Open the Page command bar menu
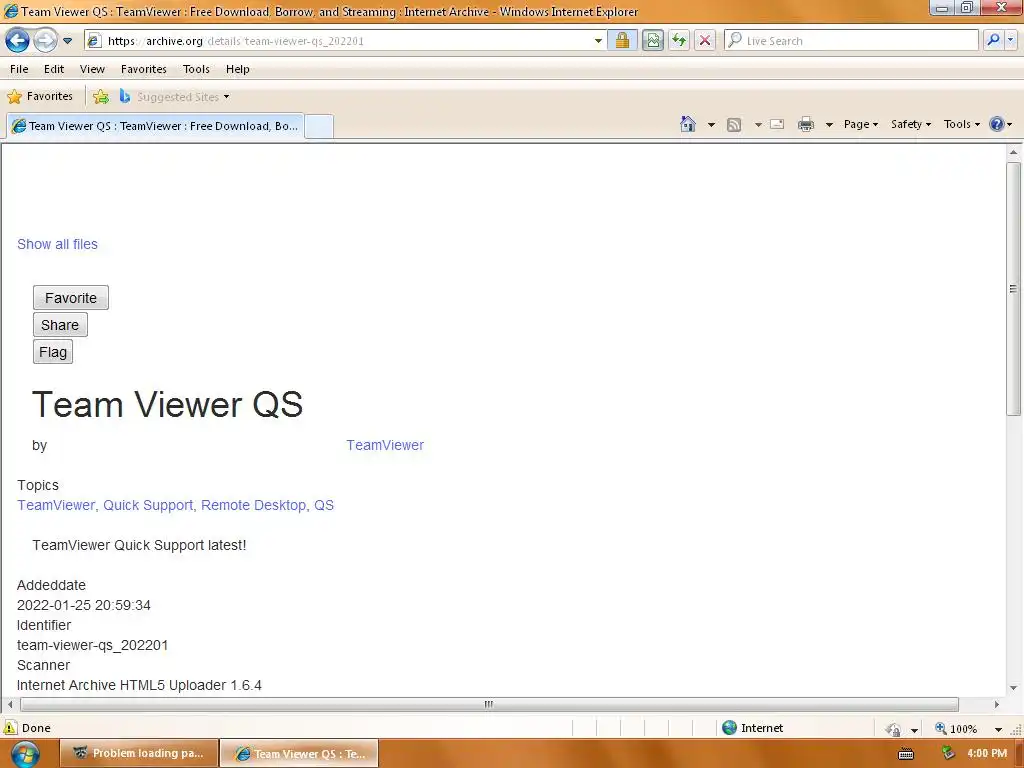 861,124
